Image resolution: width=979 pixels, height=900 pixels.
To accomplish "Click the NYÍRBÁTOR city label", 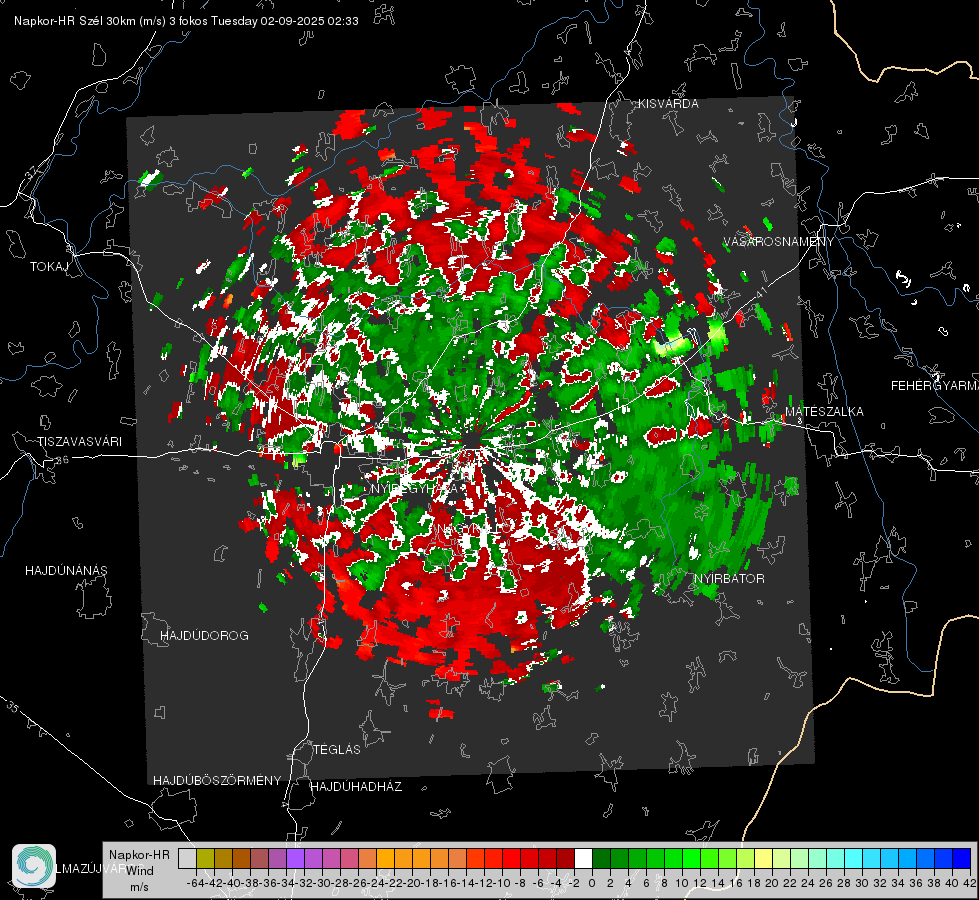I will [x=729, y=578].
